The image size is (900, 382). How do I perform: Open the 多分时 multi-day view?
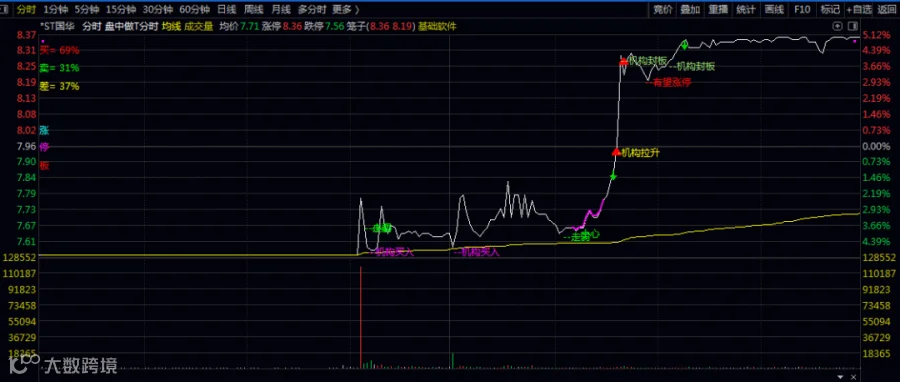(312, 9)
